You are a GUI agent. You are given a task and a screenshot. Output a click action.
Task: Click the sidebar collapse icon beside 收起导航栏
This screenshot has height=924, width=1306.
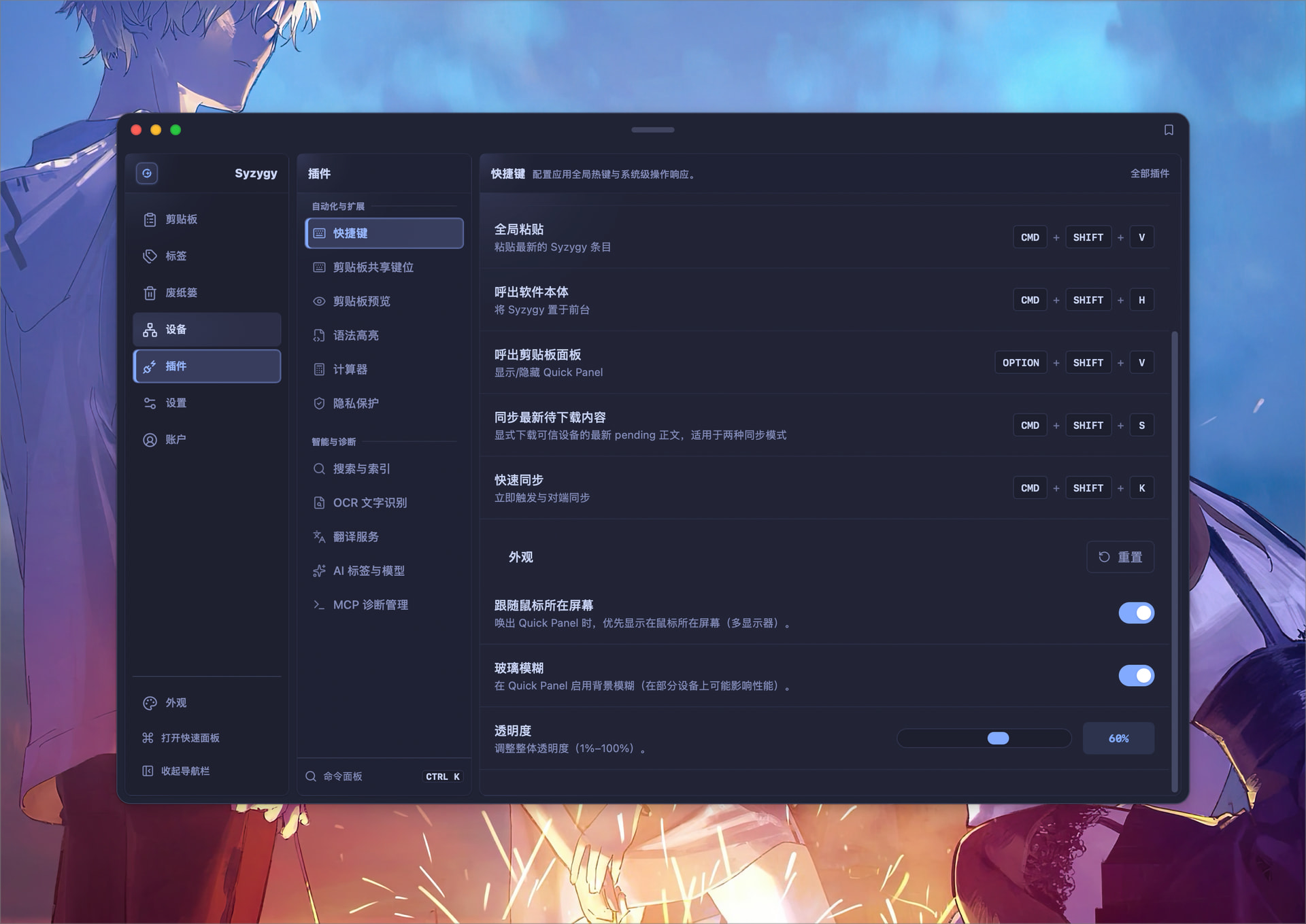tap(148, 770)
